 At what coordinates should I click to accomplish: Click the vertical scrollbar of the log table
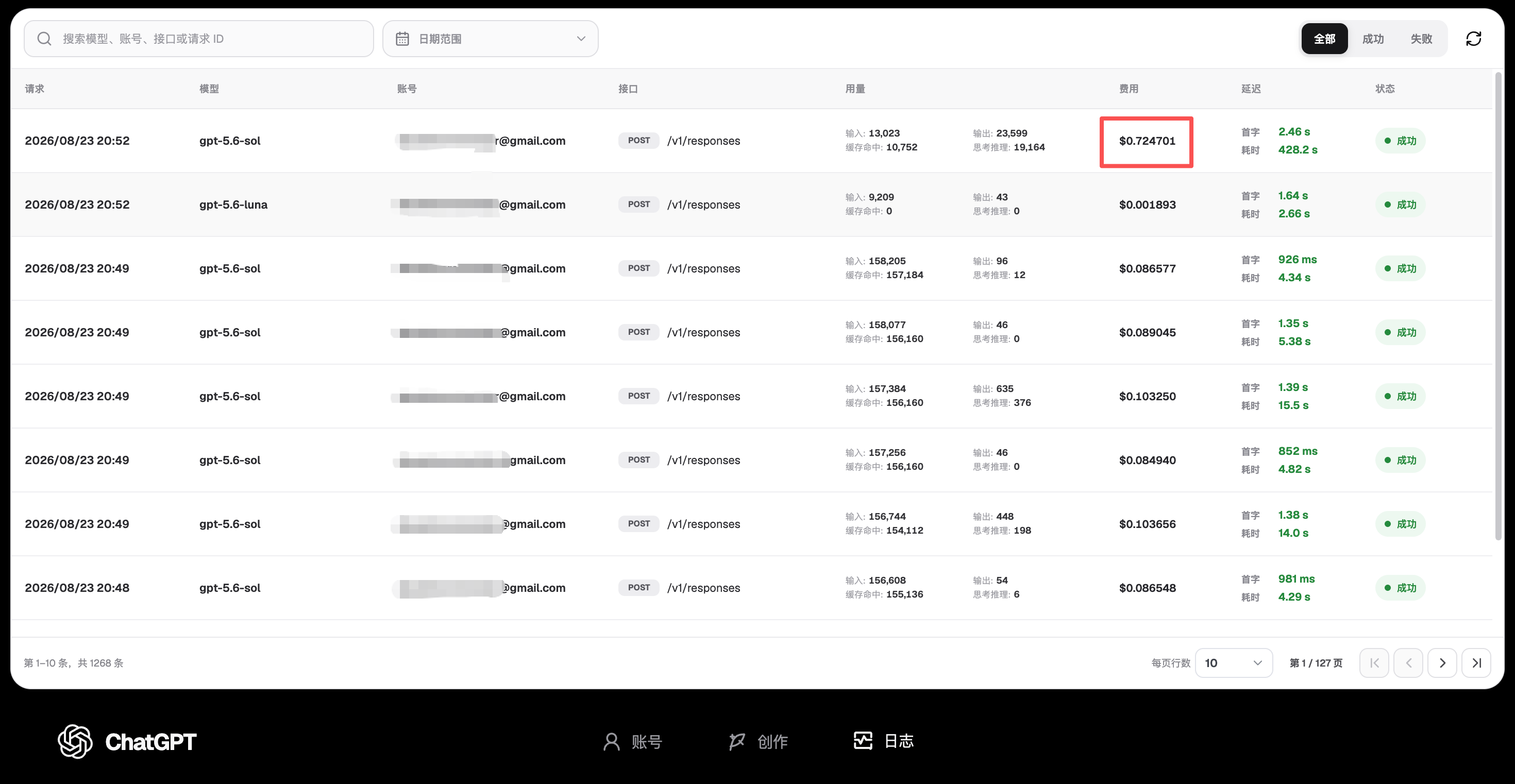click(x=1498, y=305)
